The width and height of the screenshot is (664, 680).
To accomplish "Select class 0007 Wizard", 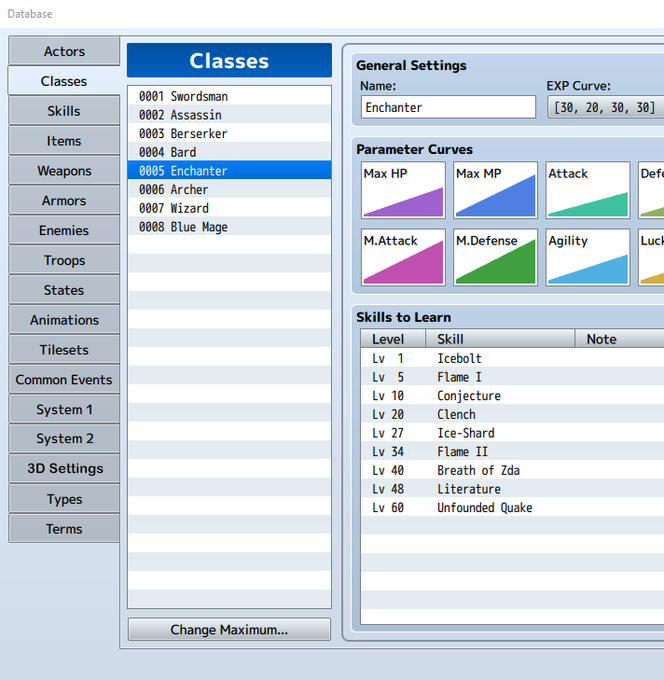I will coord(229,208).
